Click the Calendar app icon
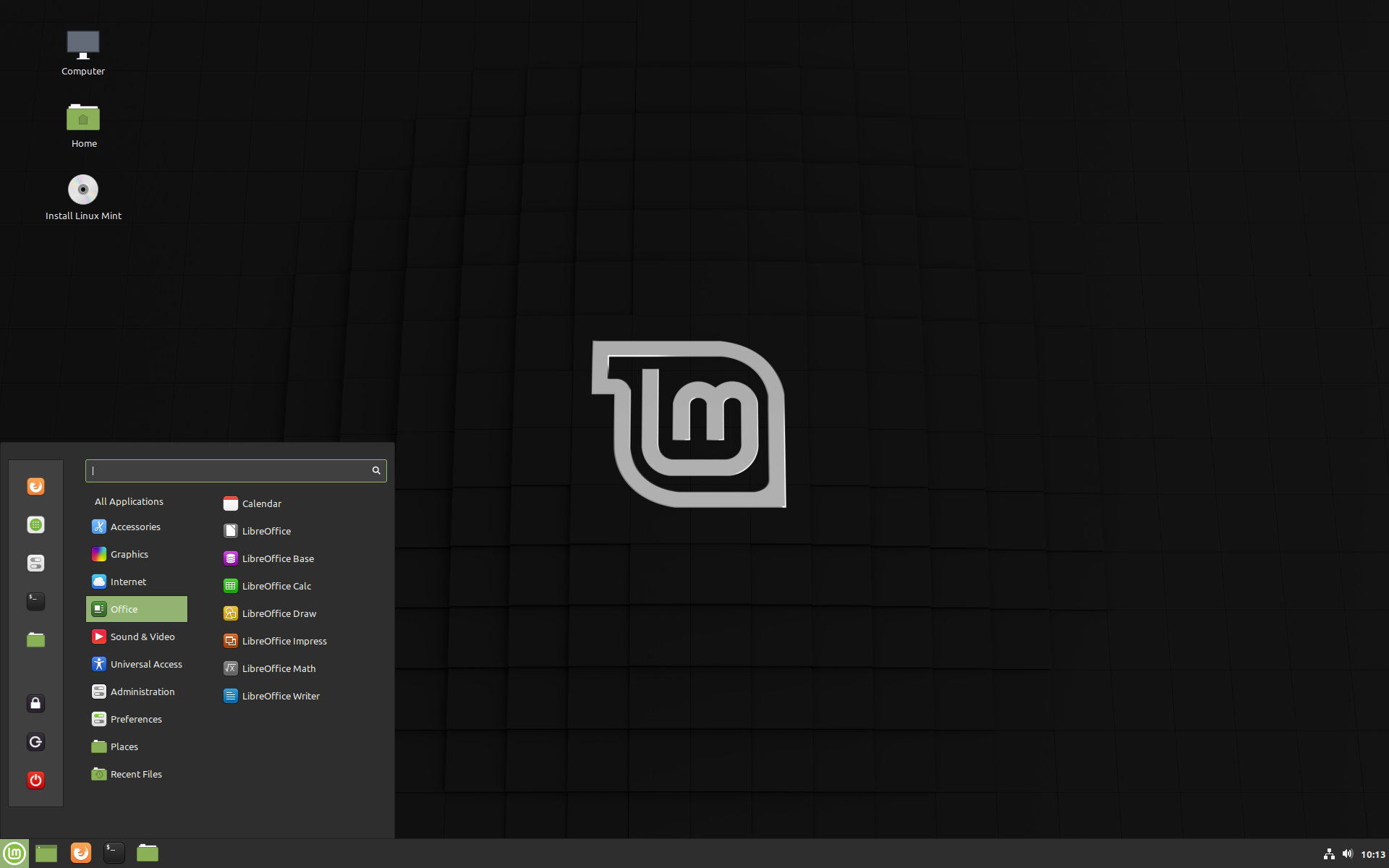 pyautogui.click(x=229, y=503)
